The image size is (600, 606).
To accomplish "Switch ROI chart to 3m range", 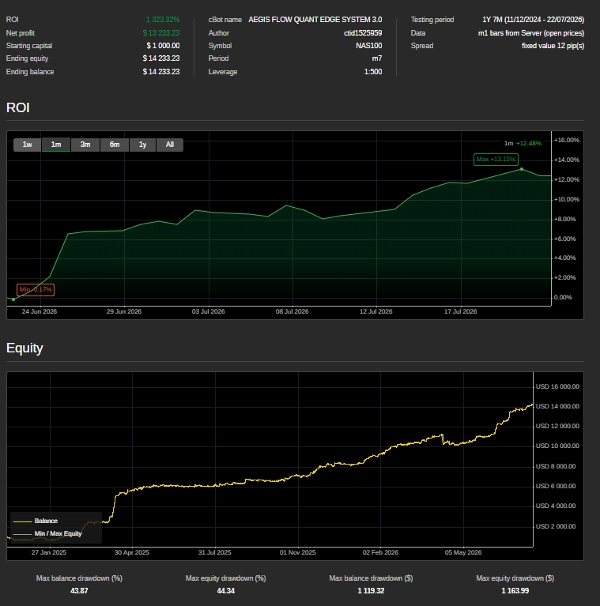I will 85,145.
